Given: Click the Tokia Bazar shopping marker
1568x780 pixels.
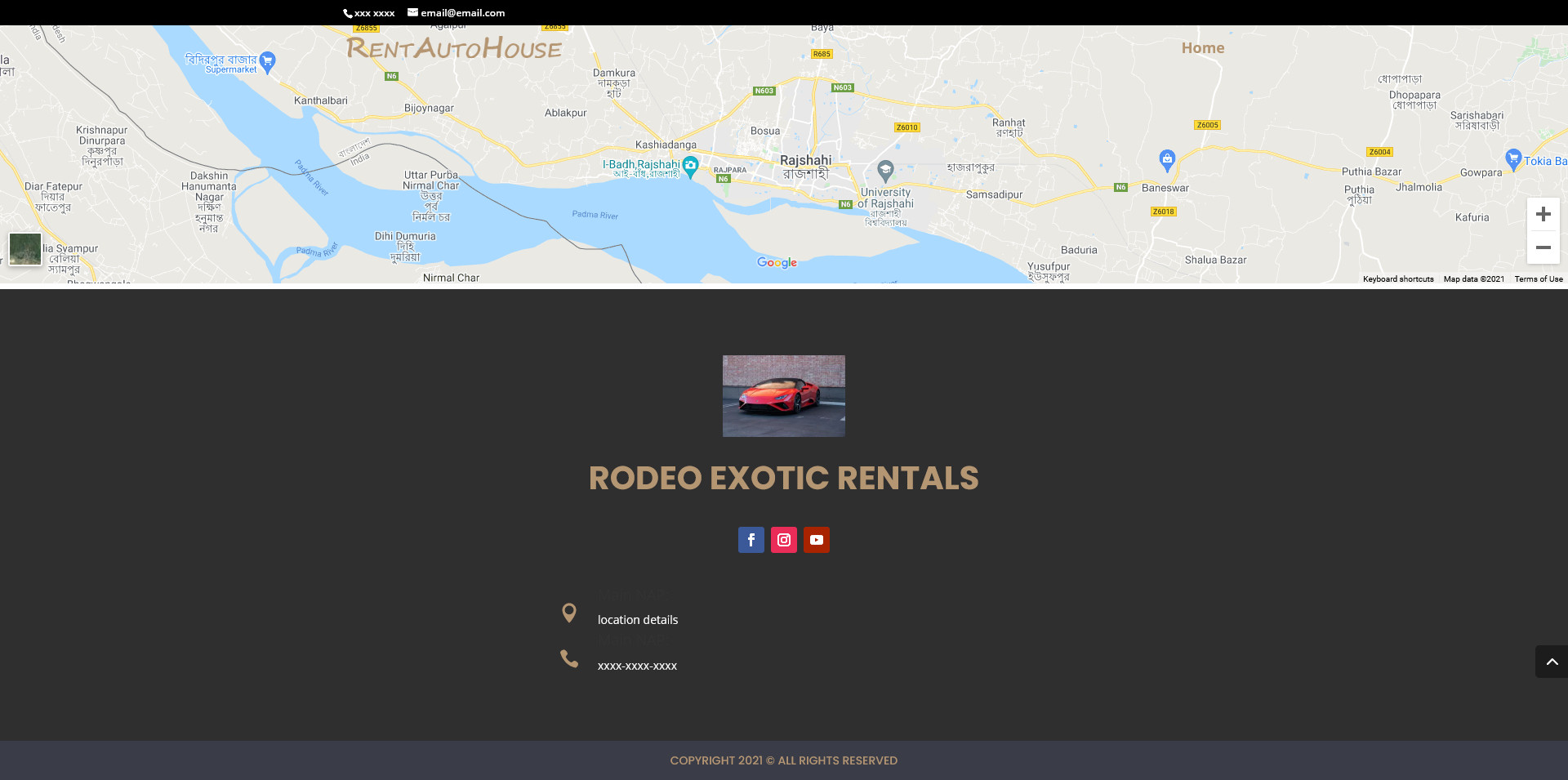Looking at the screenshot, I should point(1513,158).
